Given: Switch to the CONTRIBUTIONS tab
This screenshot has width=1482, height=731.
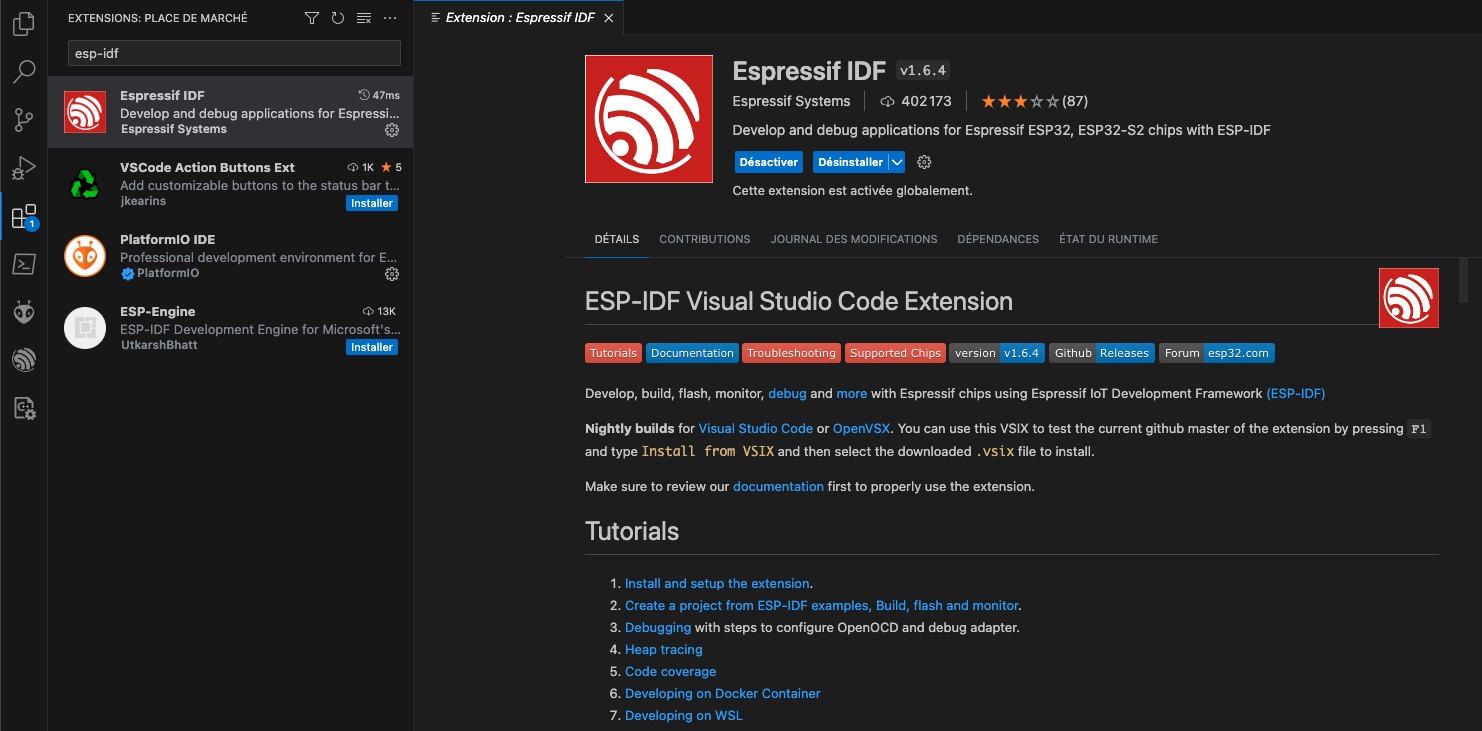Looking at the screenshot, I should pos(705,239).
